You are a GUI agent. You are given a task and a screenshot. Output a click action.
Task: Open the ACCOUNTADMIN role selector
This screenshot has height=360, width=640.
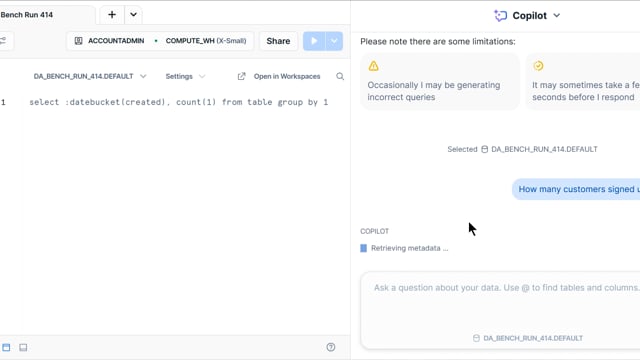coord(109,41)
